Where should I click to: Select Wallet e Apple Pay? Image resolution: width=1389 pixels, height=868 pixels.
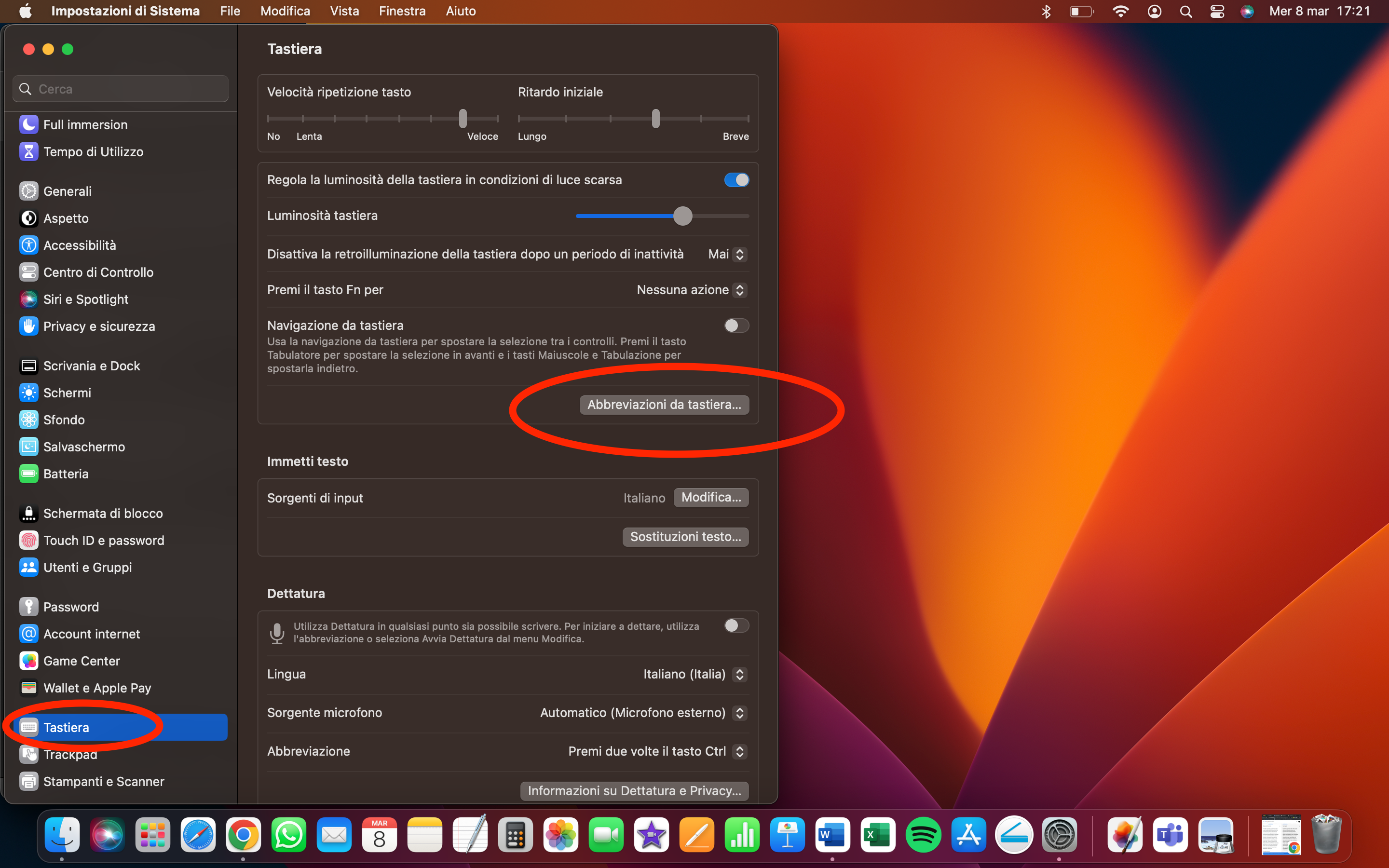(x=97, y=688)
